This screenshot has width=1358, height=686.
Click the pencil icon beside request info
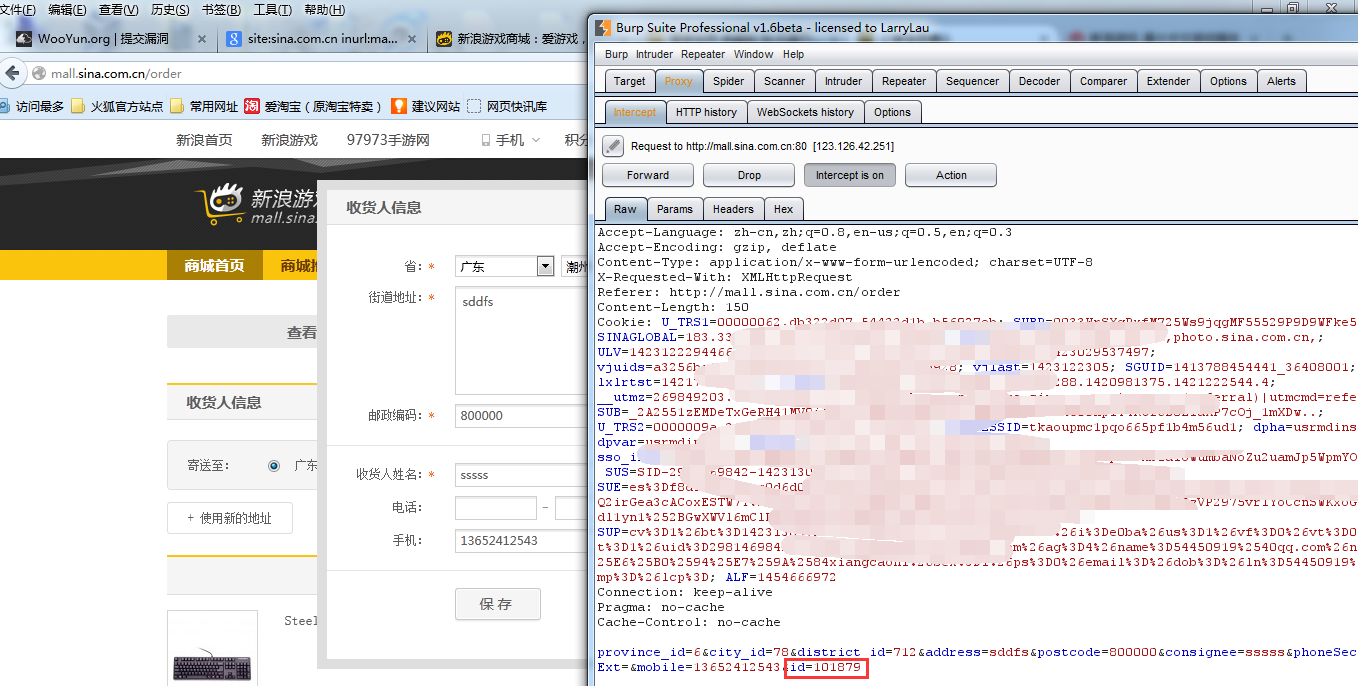coord(613,147)
